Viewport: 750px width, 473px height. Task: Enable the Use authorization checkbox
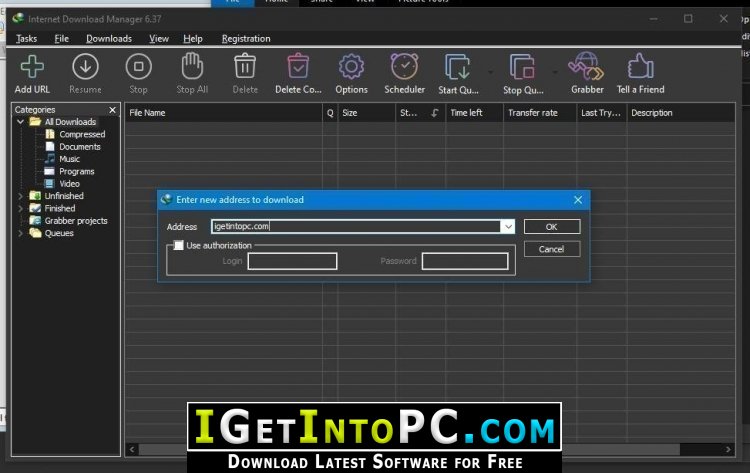[x=178, y=245]
